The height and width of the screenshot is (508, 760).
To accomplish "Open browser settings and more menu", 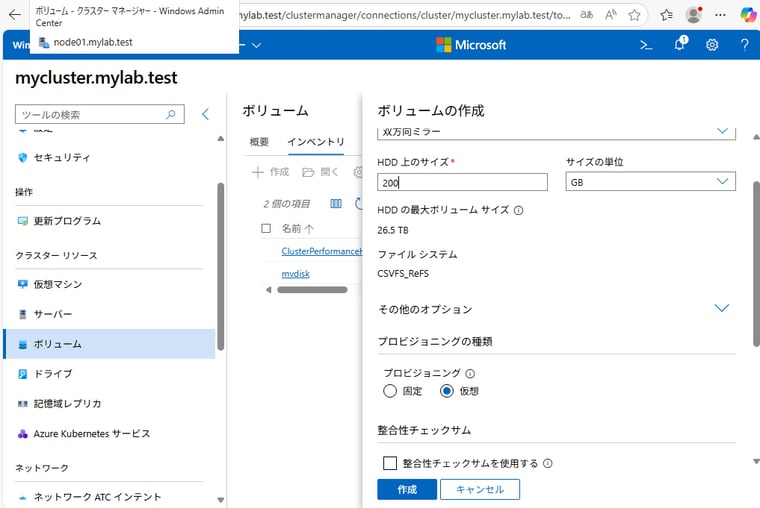I will 720,15.
